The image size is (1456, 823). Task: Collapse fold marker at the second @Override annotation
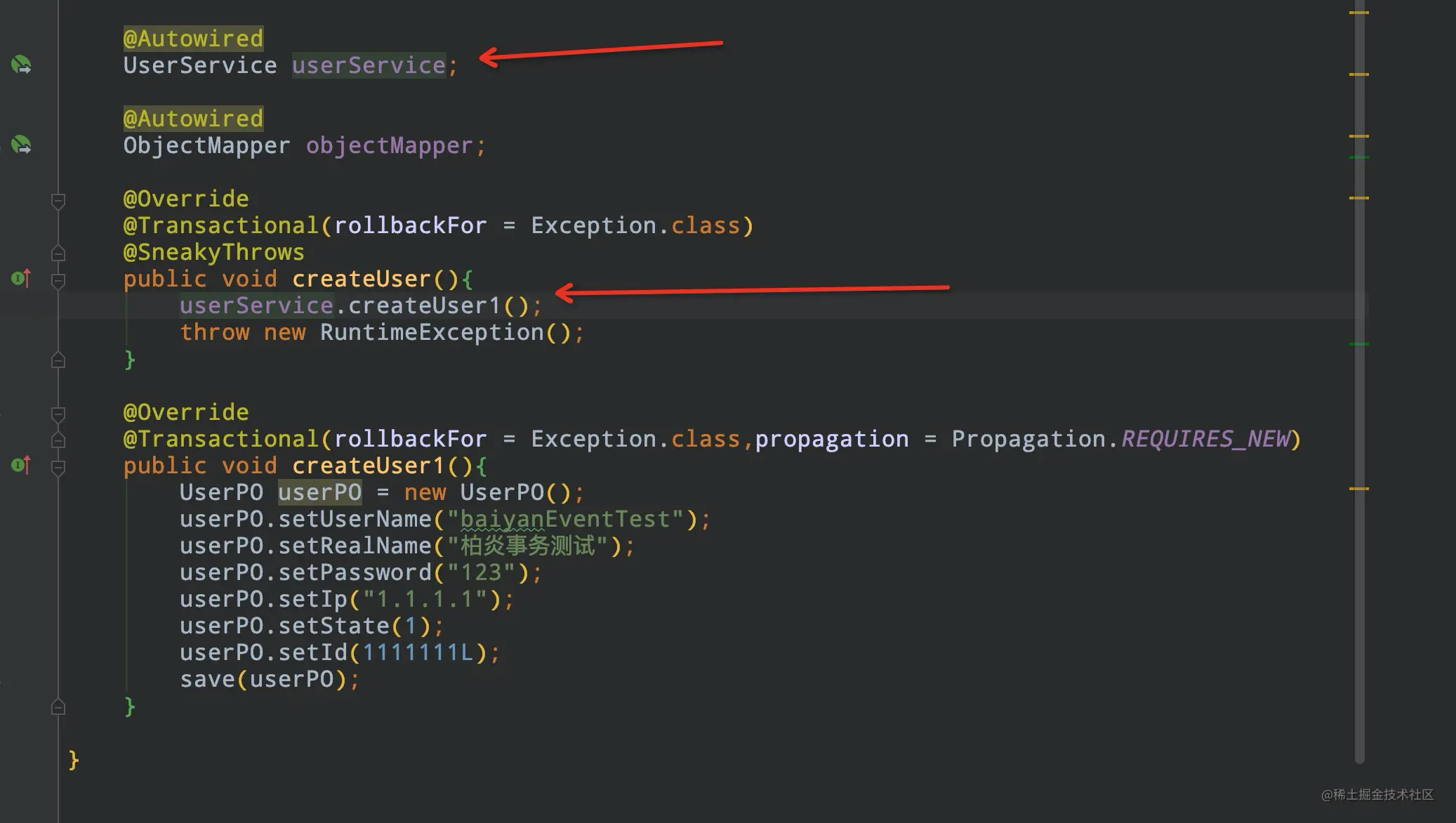[58, 414]
